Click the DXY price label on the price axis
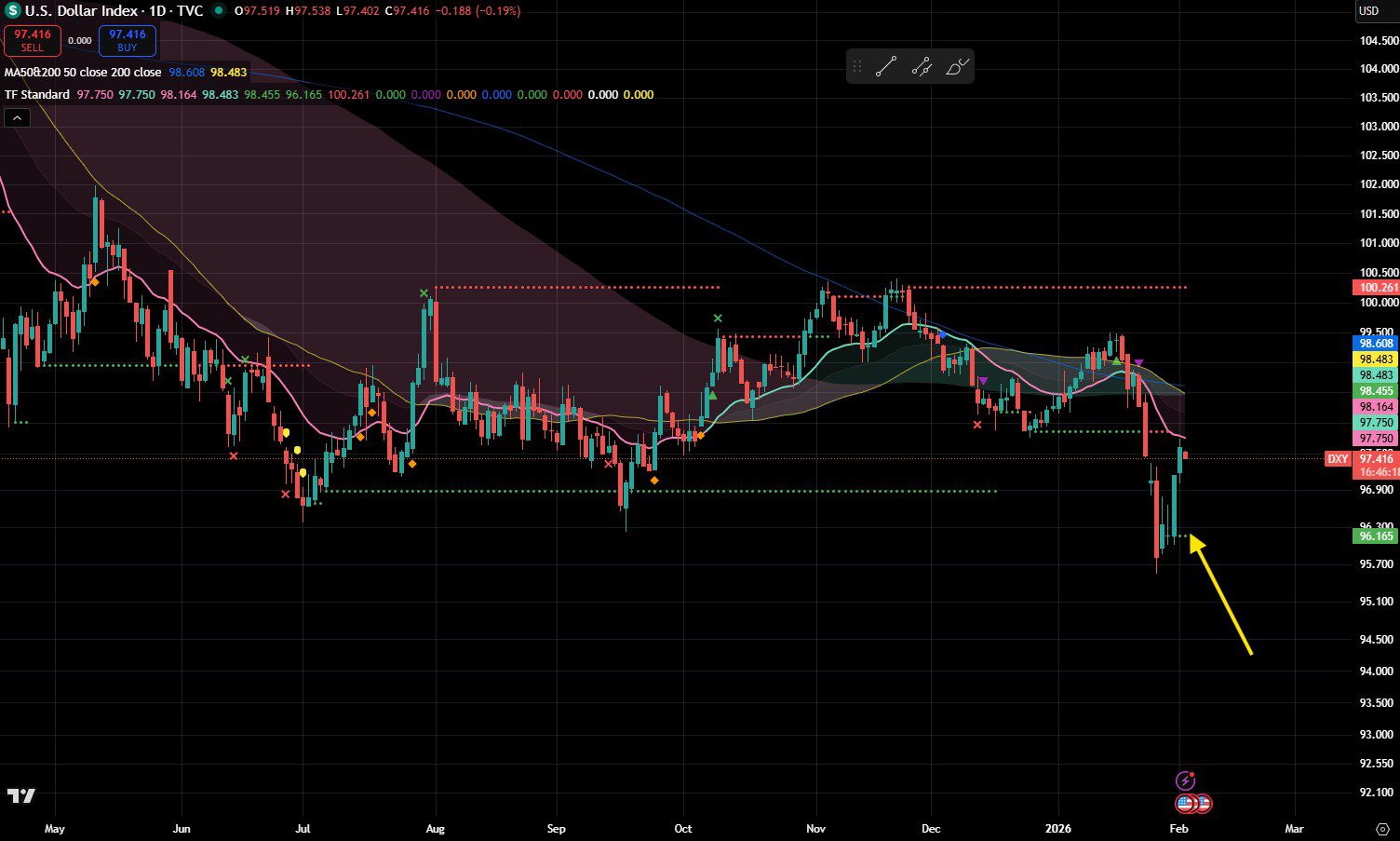 1338,458
